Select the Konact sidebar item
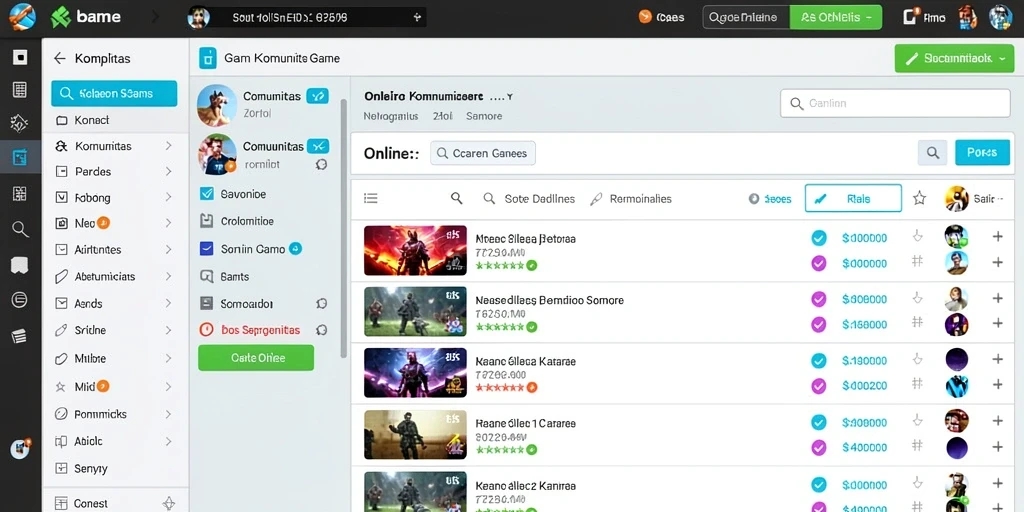 coord(116,120)
